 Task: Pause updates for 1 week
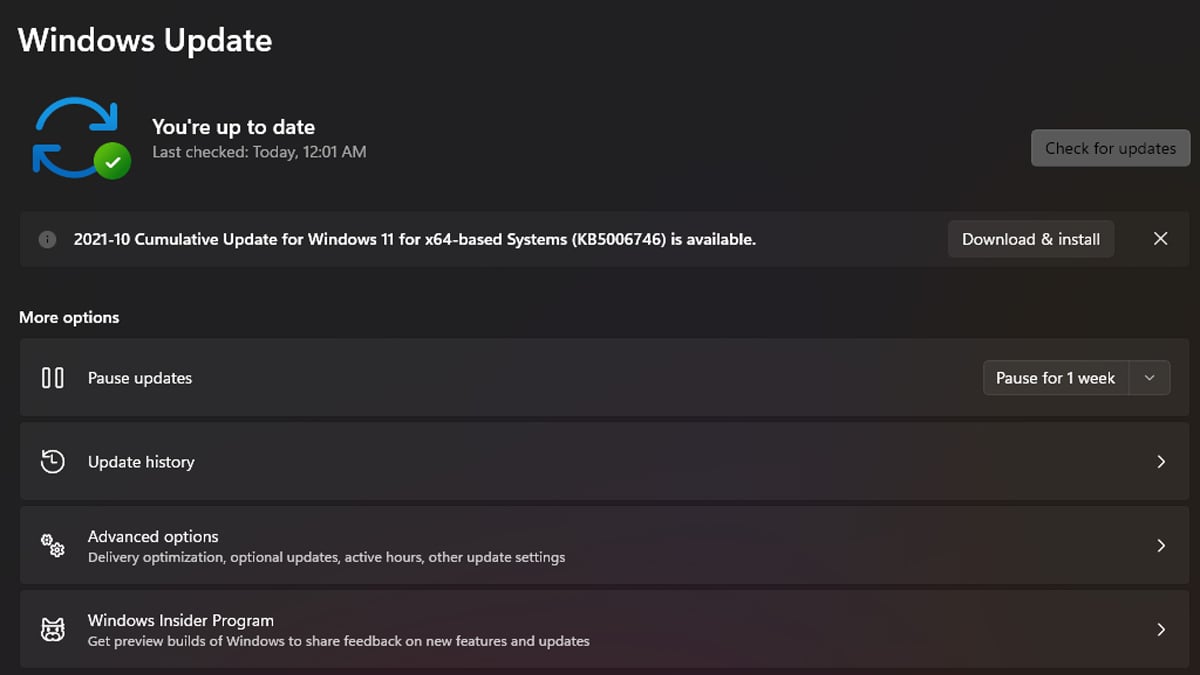click(1056, 378)
